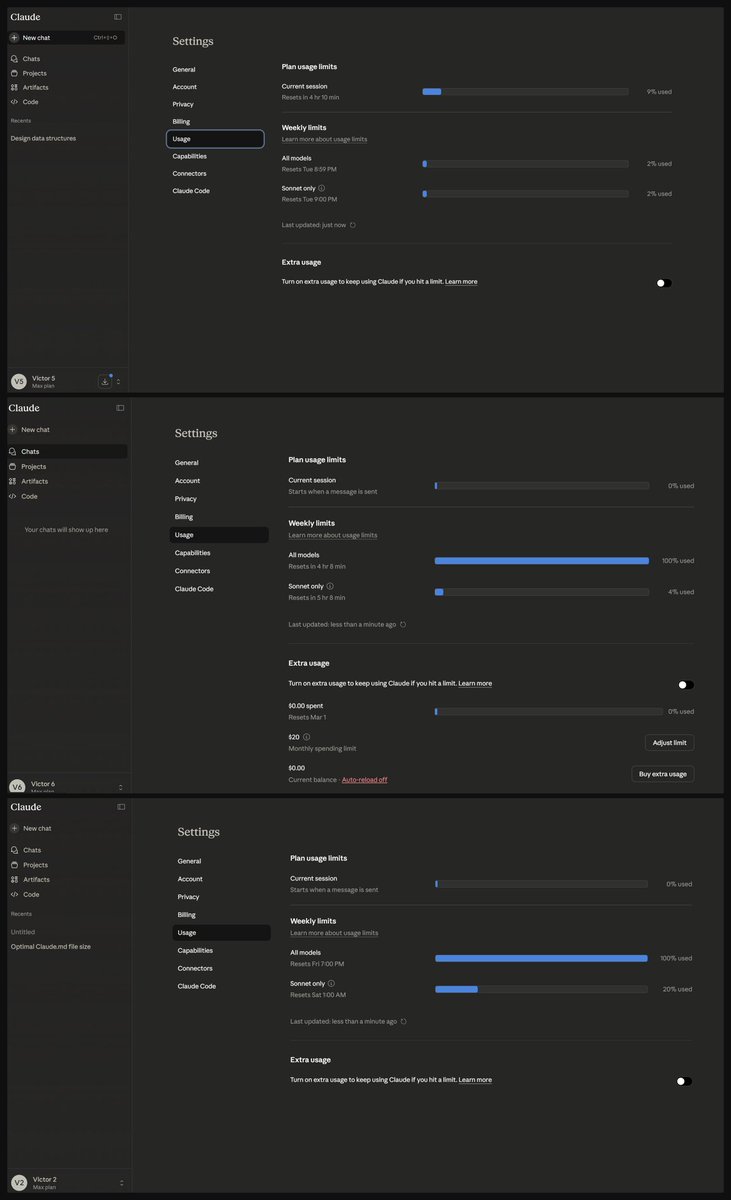
Task: Click 'Resets Mar 1' text
Action: coord(307,718)
